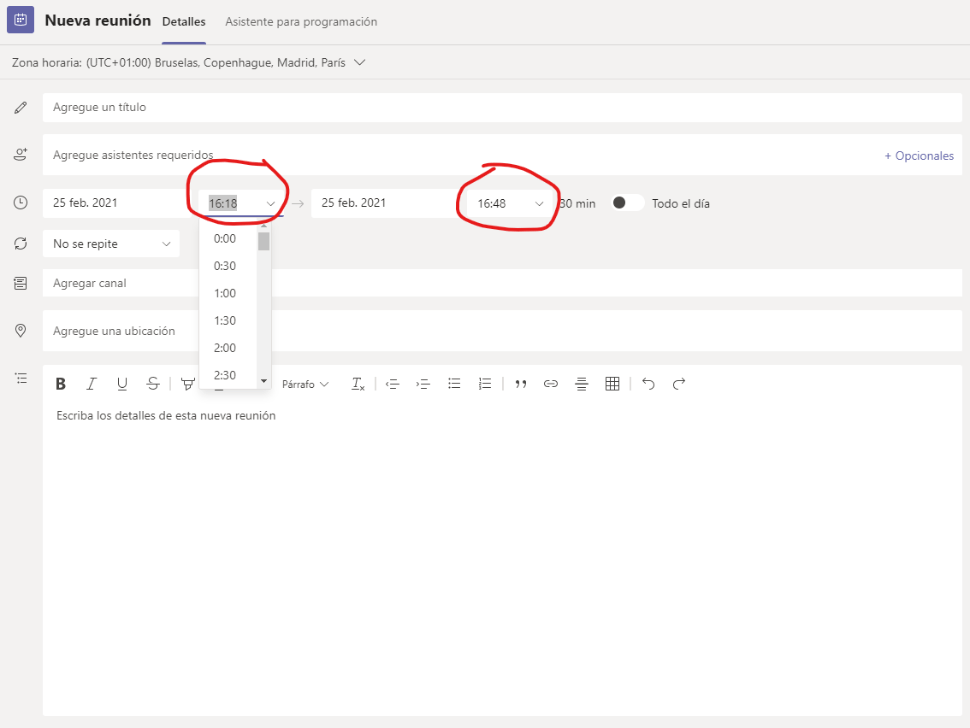Open the start date picker 25 feb. 2021
The height and width of the screenshot is (728, 970).
click(116, 203)
